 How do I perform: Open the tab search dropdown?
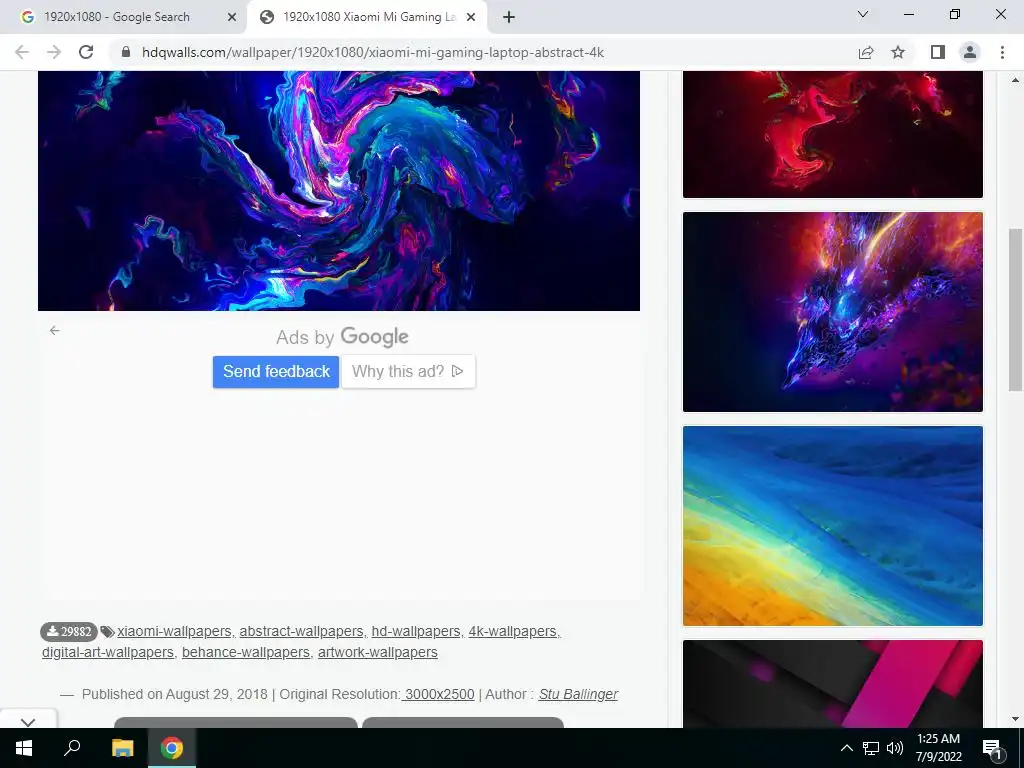pos(863,14)
